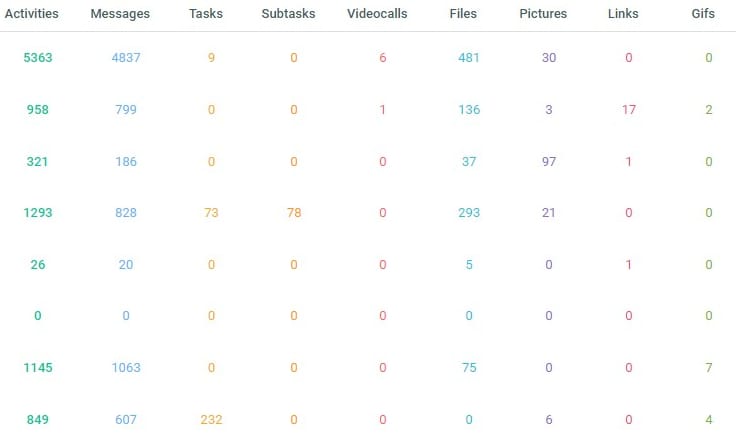
Task: Click the 78 subtasks value
Action: click(294, 213)
